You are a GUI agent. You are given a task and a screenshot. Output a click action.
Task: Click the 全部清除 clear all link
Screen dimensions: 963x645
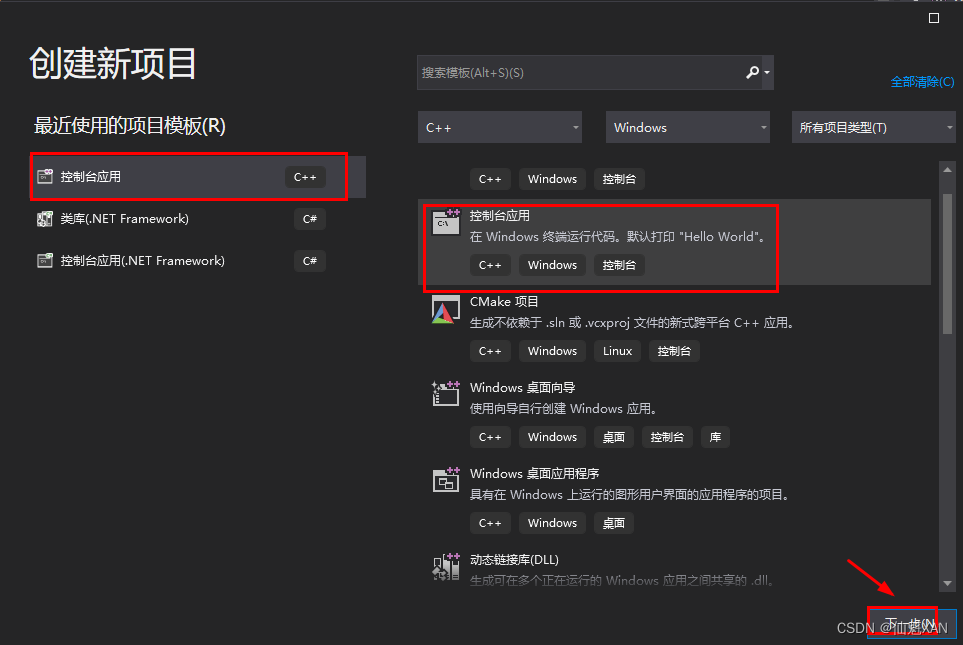click(x=922, y=82)
